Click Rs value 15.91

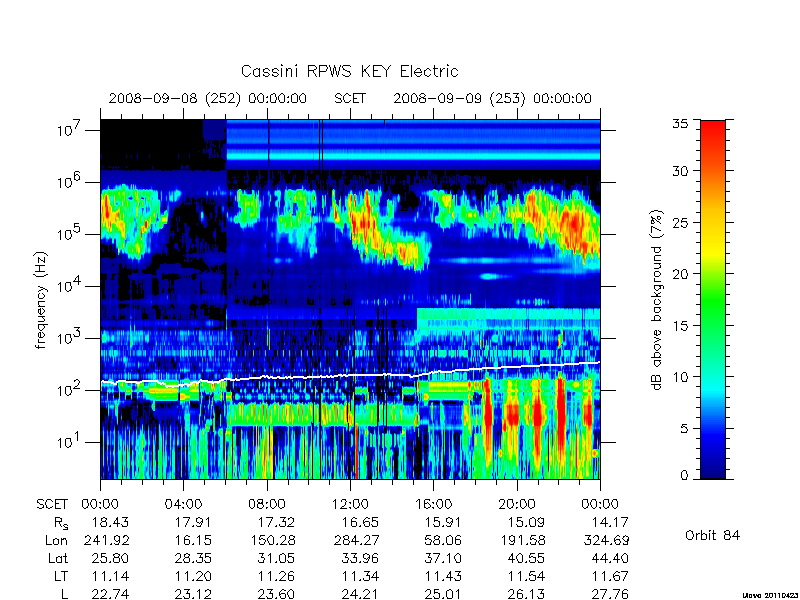click(x=443, y=522)
